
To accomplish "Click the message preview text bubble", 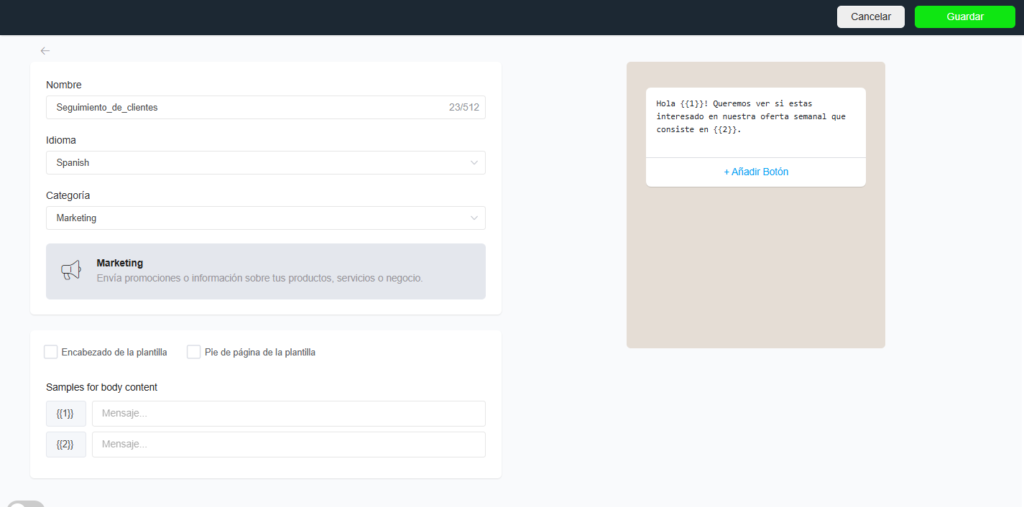I will pyautogui.click(x=755, y=117).
